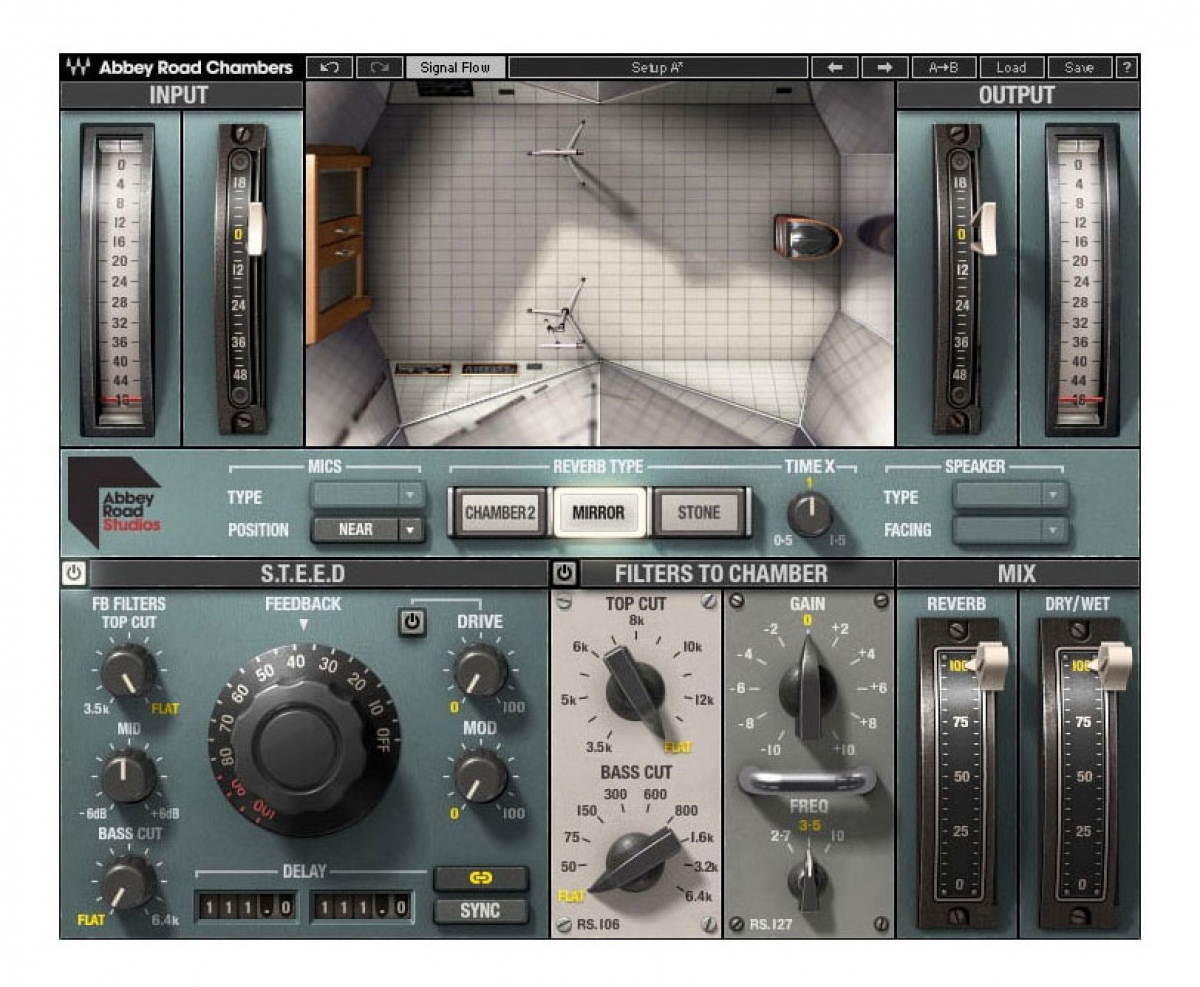Click the FB Filters TOP CUT knob
Image resolution: width=1200 pixels, height=987 pixels.
point(128,669)
